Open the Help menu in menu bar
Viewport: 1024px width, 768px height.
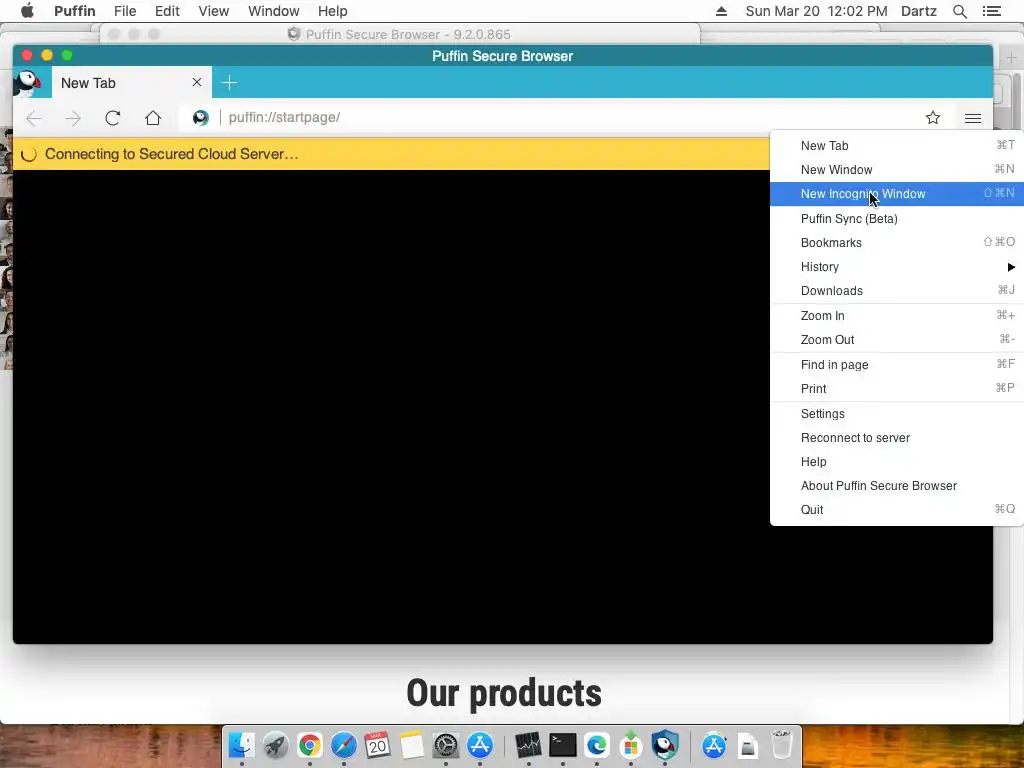tap(332, 11)
